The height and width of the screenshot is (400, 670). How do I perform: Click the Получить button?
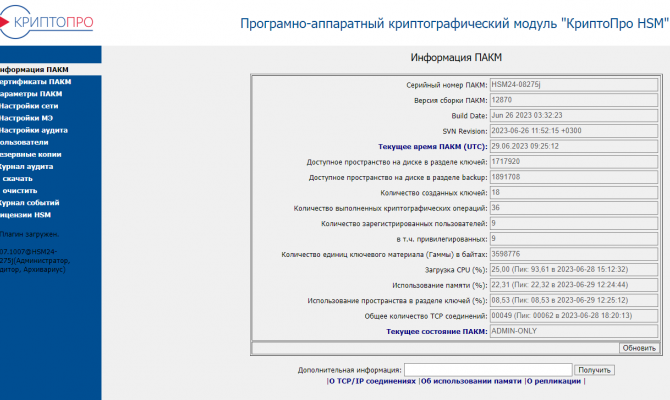(x=594, y=370)
